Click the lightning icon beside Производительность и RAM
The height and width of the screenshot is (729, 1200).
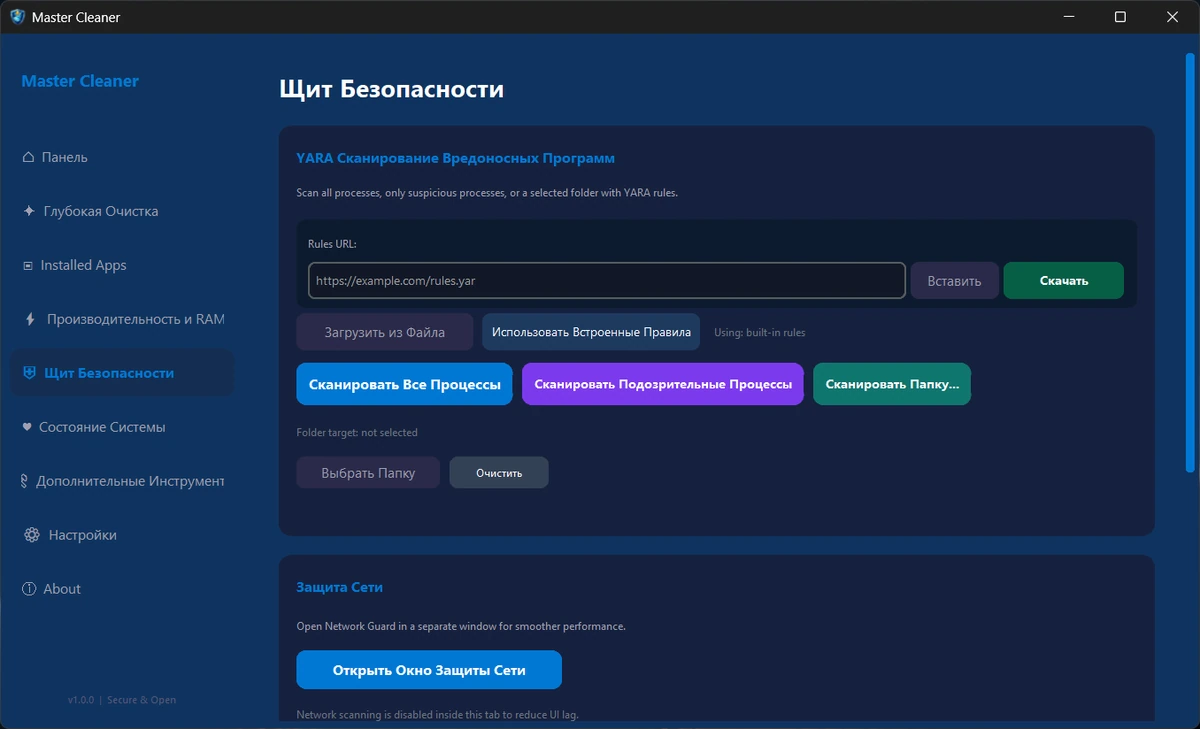[x=30, y=319]
